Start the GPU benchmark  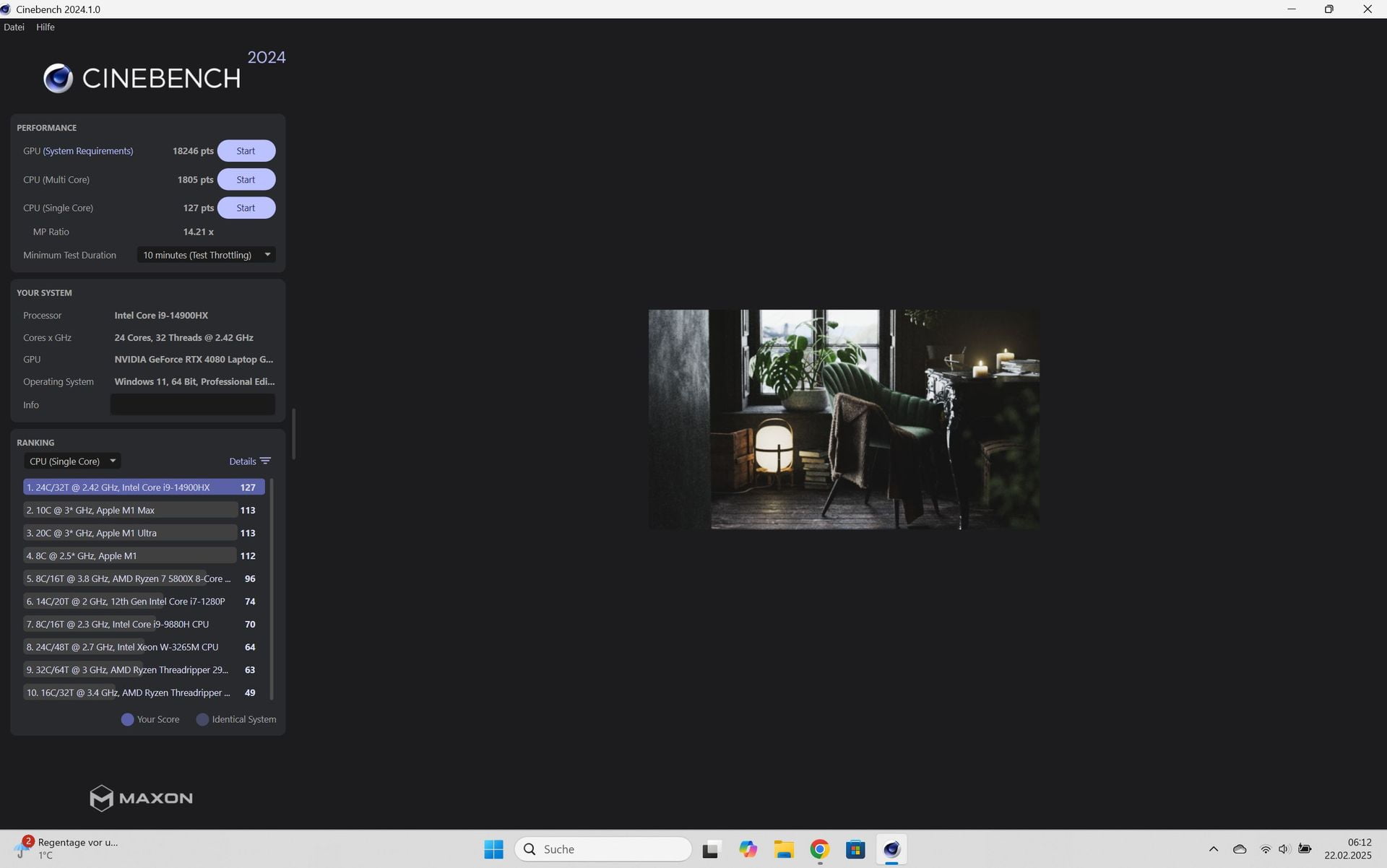(246, 151)
